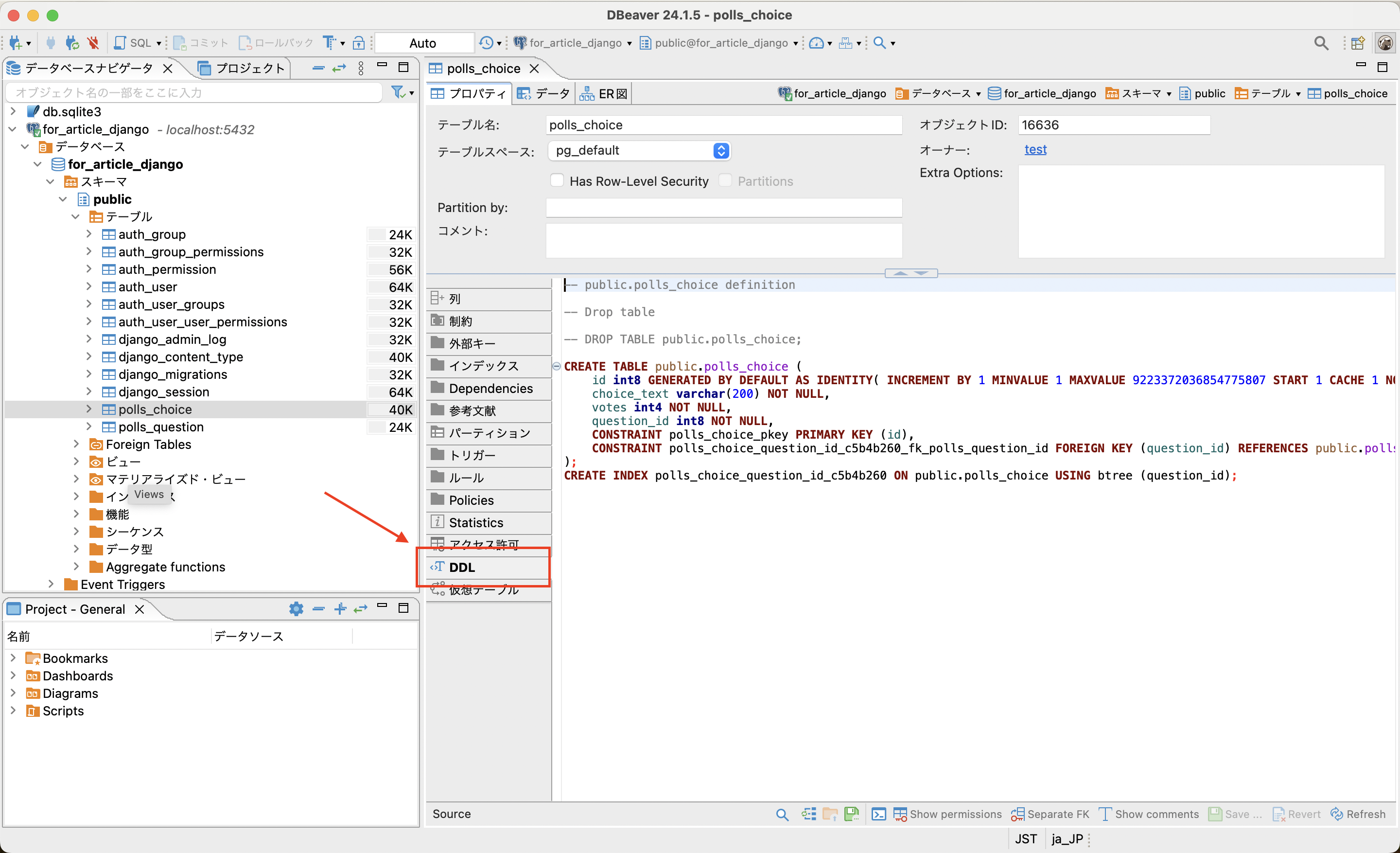This screenshot has width=1400, height=853.
Task: Open the ER図 view for polls_choice
Action: coord(602,92)
